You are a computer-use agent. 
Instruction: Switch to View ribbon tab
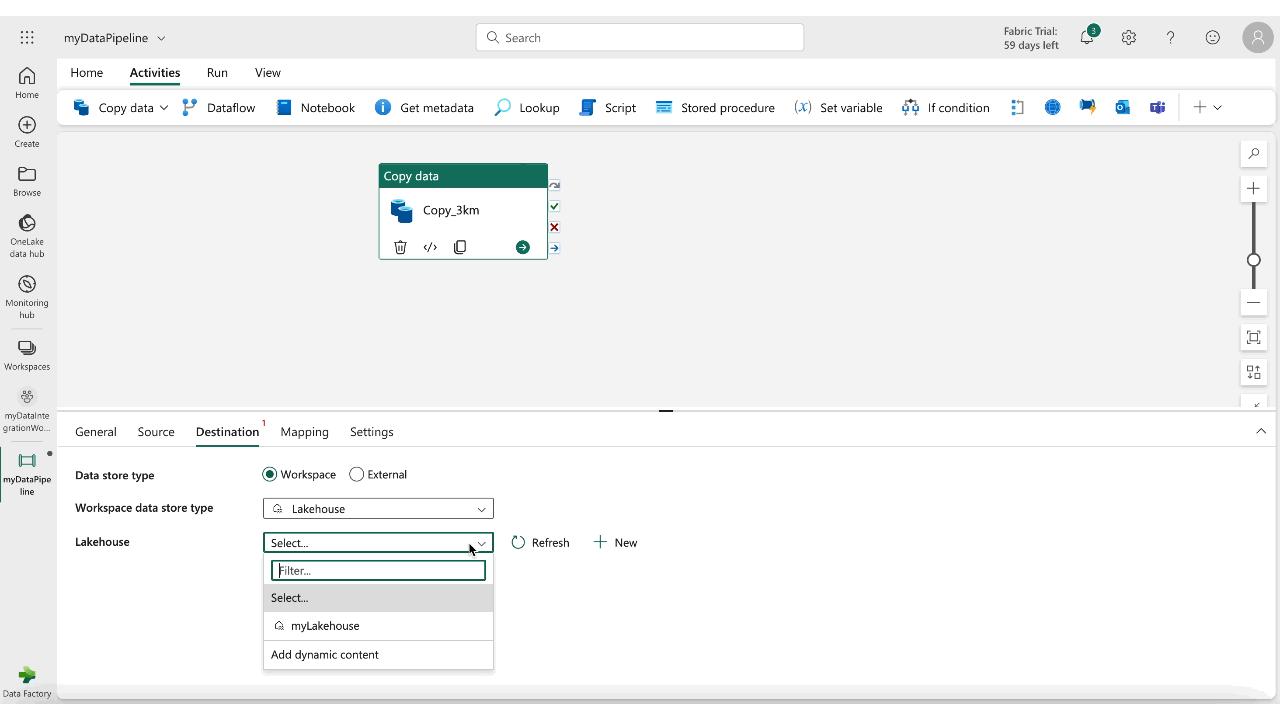(x=268, y=73)
